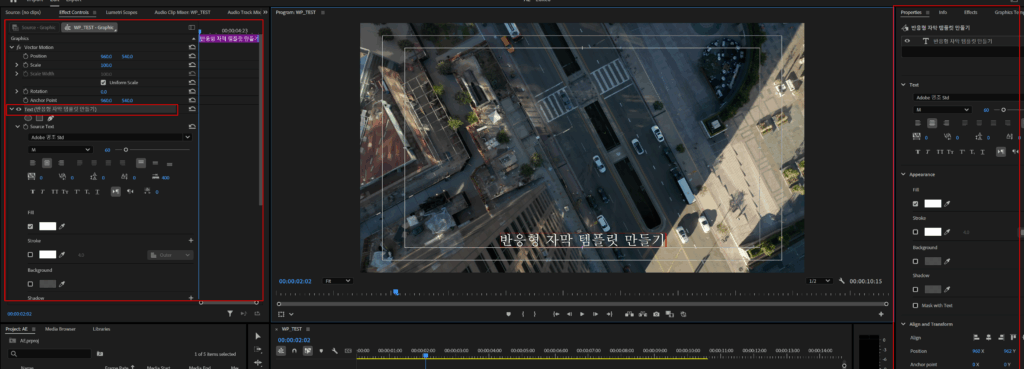Open the font style dropdown in Effect Controls
The height and width of the screenshot is (369, 1024).
(61, 150)
